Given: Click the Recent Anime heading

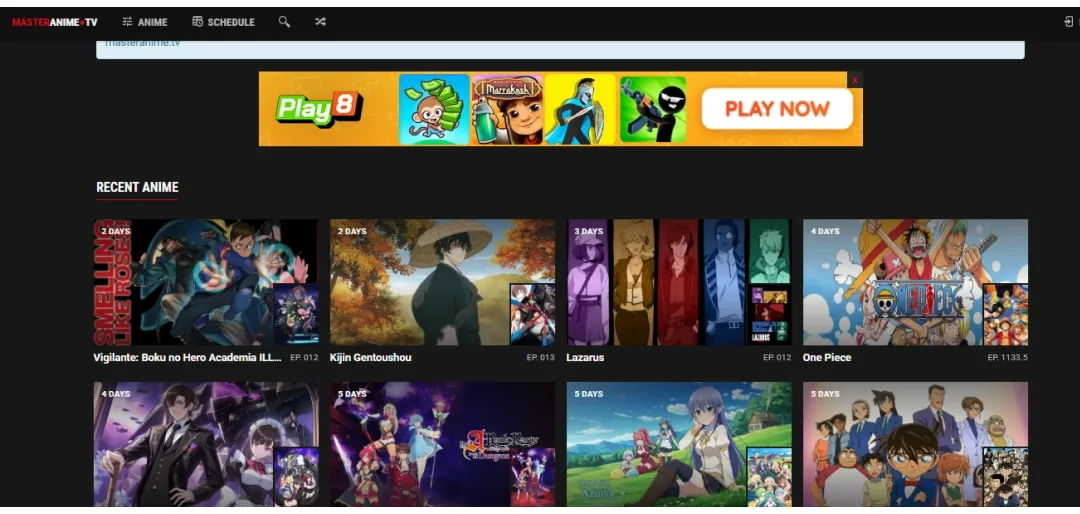Looking at the screenshot, I should coord(137,187).
